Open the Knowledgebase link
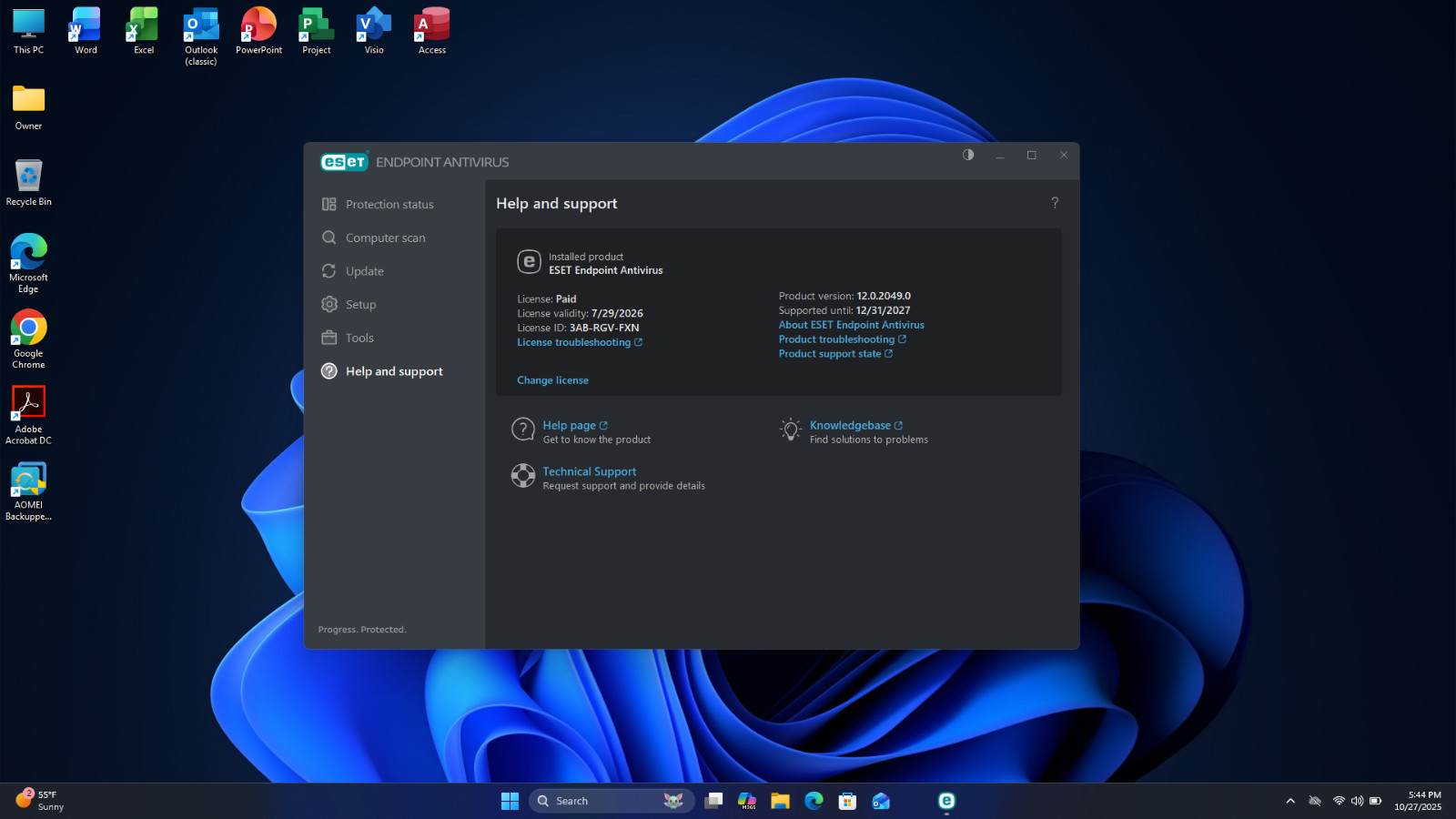The height and width of the screenshot is (819, 1456). pyautogui.click(x=855, y=425)
